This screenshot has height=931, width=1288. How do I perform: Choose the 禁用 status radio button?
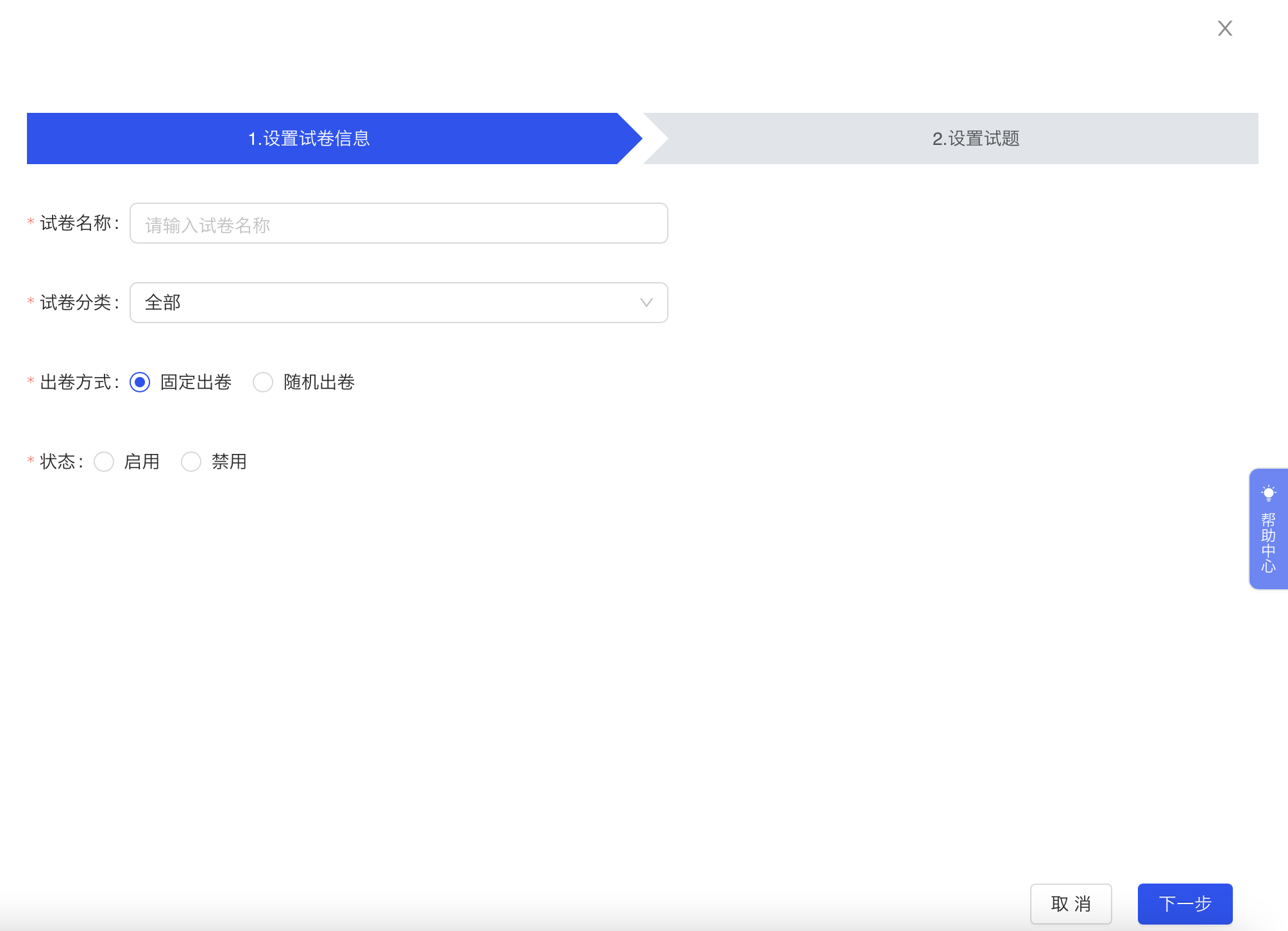(191, 462)
